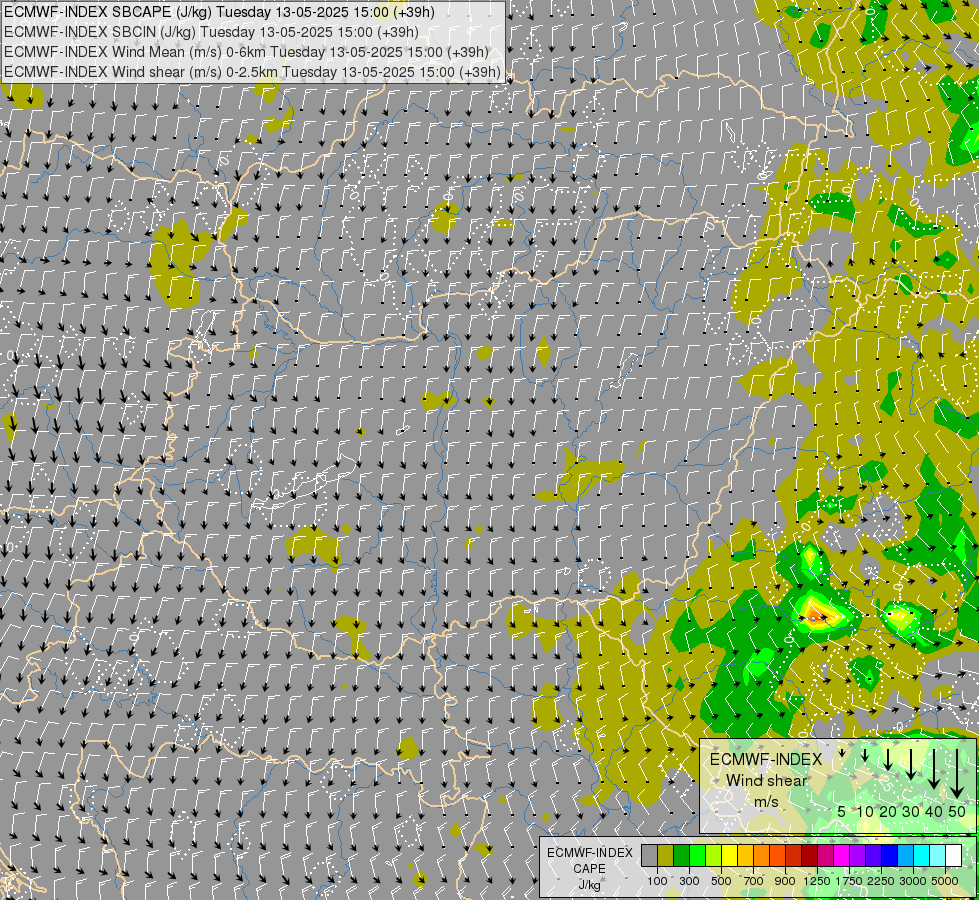Click the 100 label under CAPE legend

[657, 881]
